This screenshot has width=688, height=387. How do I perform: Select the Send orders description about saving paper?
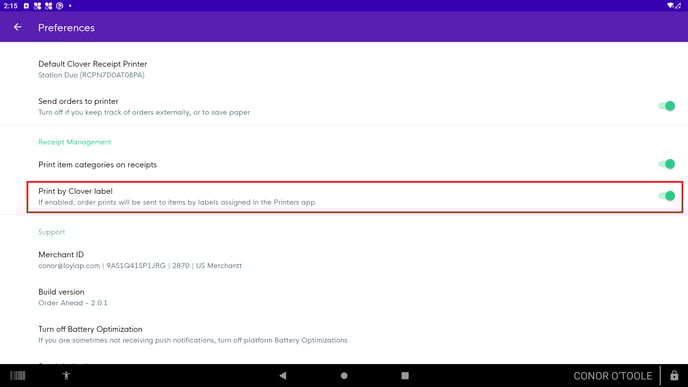[144, 112]
